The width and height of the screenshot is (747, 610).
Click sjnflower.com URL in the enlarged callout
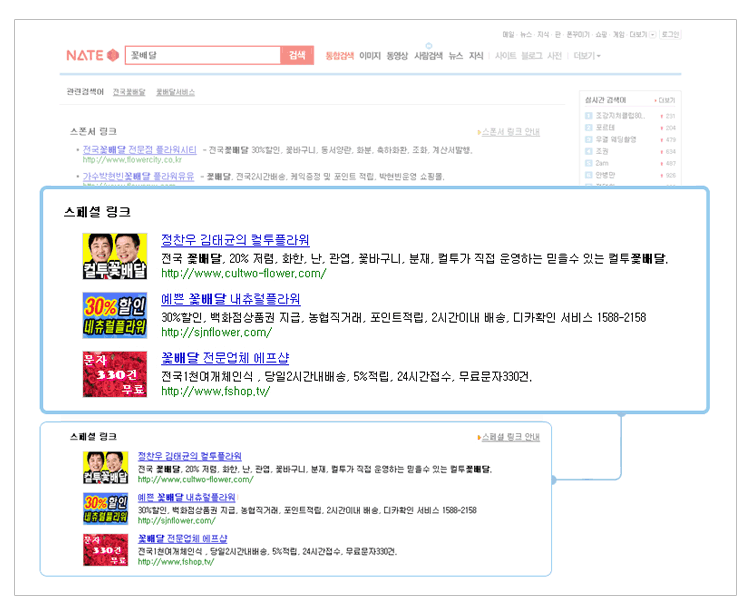click(x=216, y=333)
